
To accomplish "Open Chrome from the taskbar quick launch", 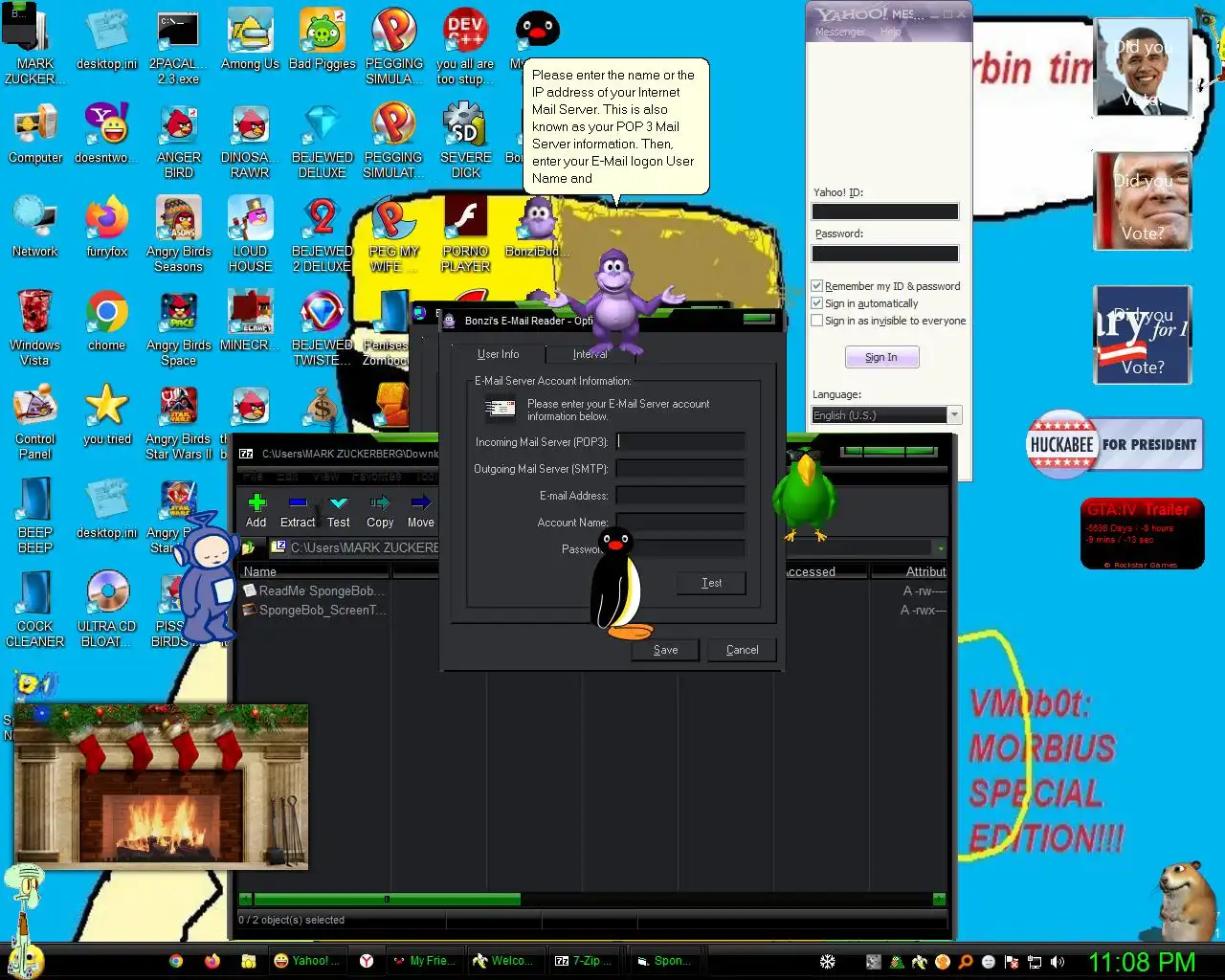I will click(x=176, y=961).
